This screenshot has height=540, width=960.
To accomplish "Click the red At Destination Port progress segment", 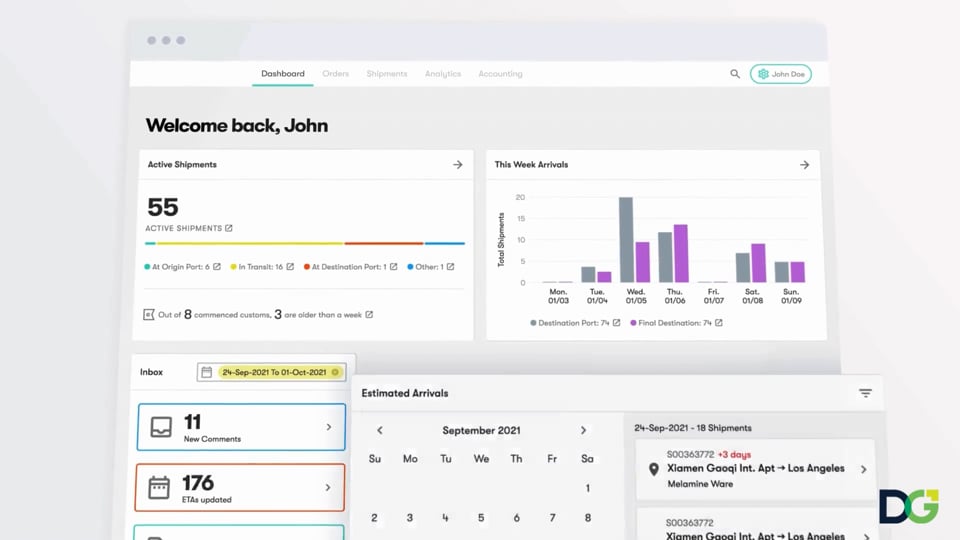I will 384,244.
